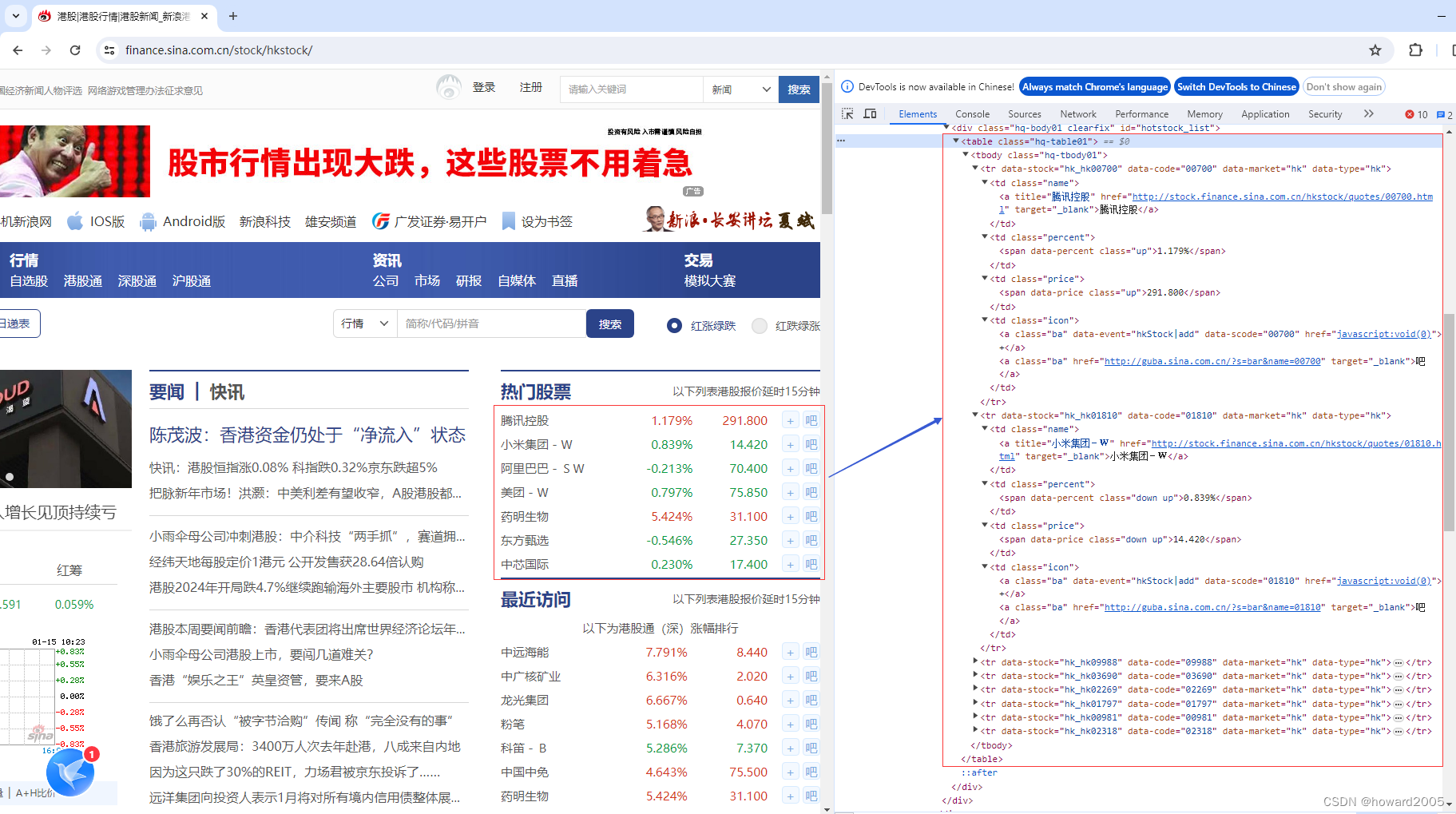
Task: Switch to the 快讯 news tab
Action: point(227,392)
